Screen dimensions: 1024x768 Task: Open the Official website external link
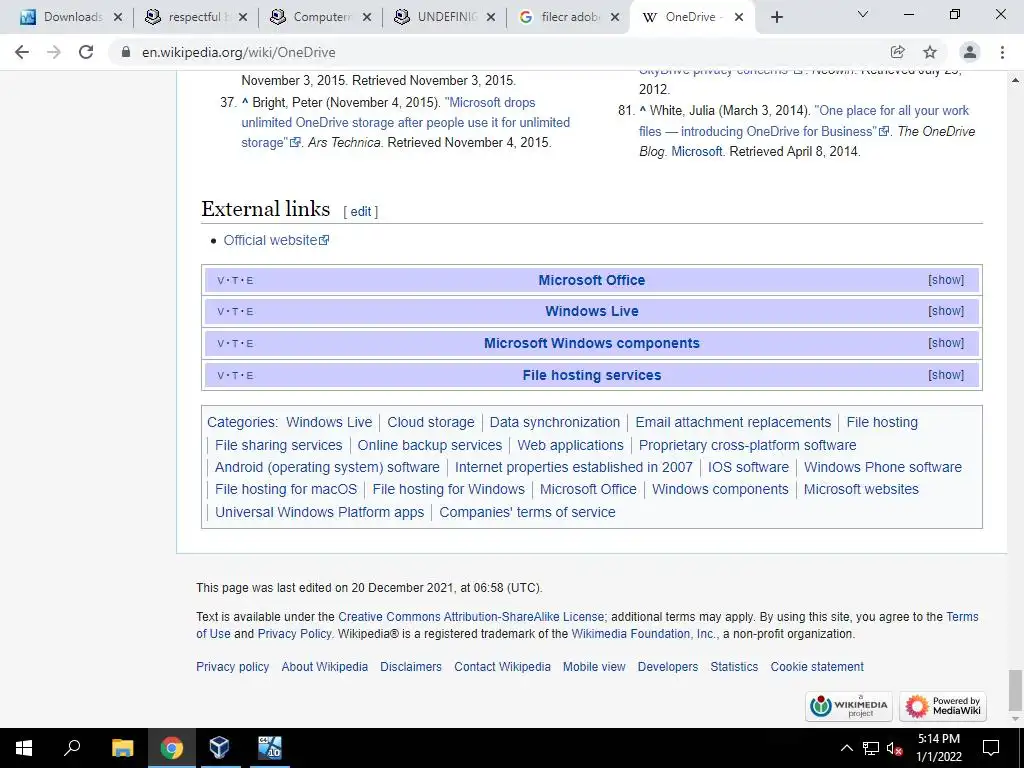pos(276,240)
